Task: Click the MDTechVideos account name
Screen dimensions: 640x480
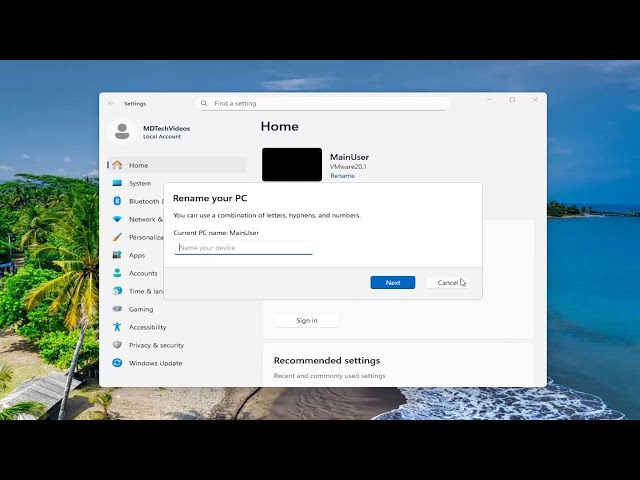Action: pyautogui.click(x=167, y=128)
